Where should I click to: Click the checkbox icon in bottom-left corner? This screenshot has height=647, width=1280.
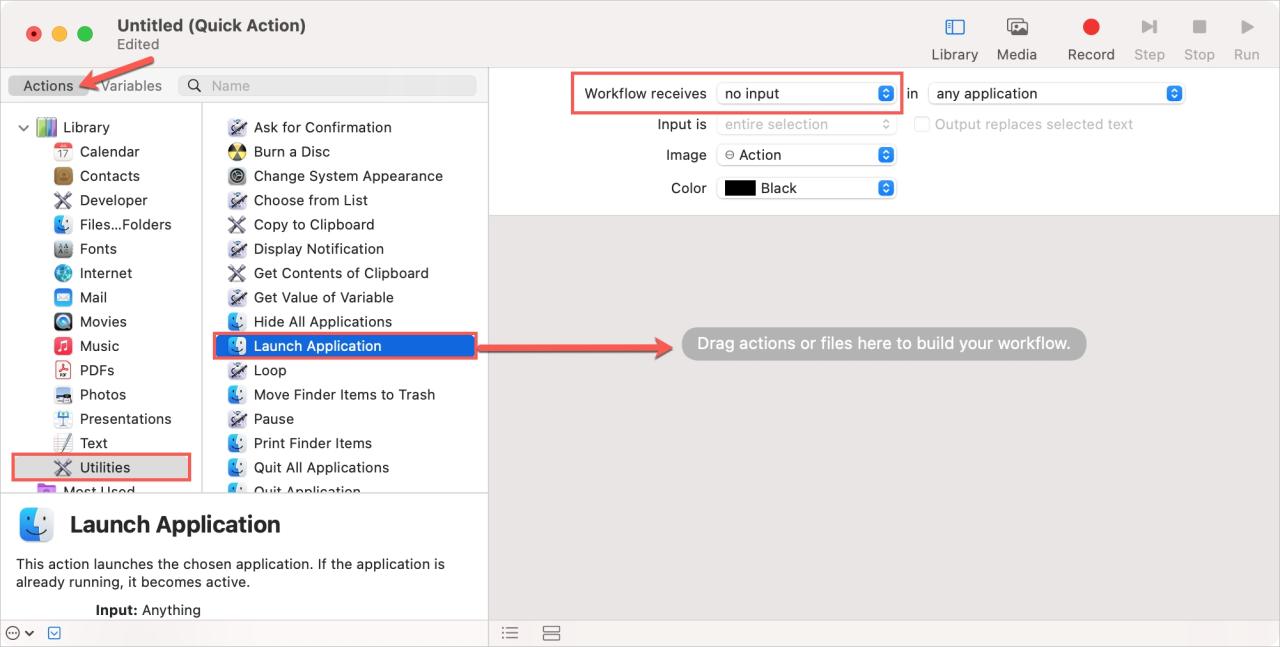(x=54, y=632)
